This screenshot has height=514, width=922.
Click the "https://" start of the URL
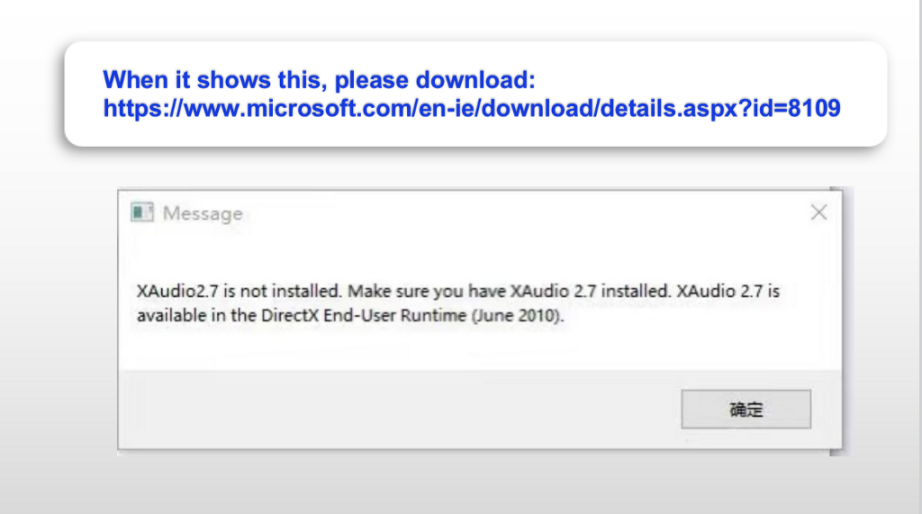pos(136,108)
